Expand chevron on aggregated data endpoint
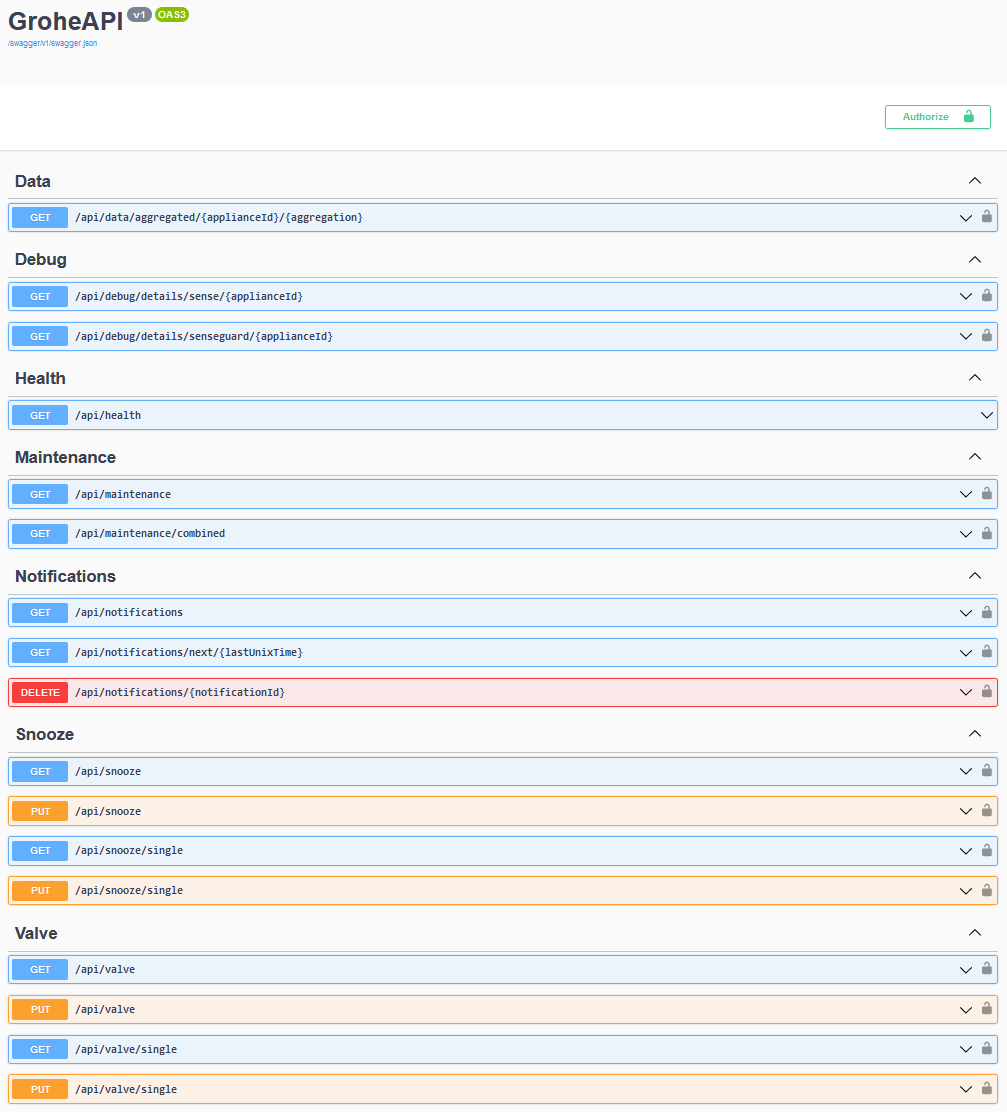The image size is (1007, 1112). (x=966, y=218)
